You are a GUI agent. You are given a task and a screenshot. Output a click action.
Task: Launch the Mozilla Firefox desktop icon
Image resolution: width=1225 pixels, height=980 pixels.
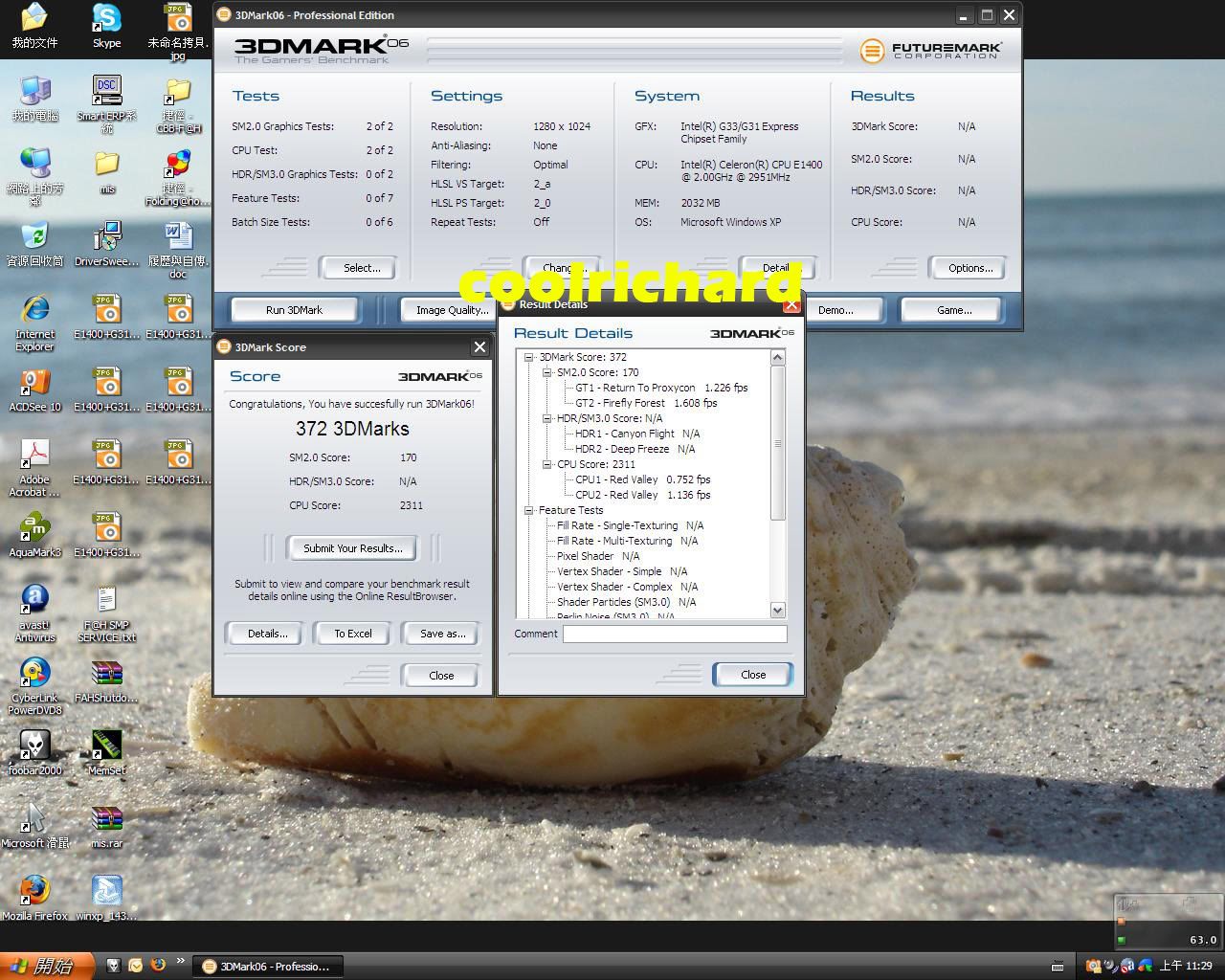pyautogui.click(x=34, y=899)
